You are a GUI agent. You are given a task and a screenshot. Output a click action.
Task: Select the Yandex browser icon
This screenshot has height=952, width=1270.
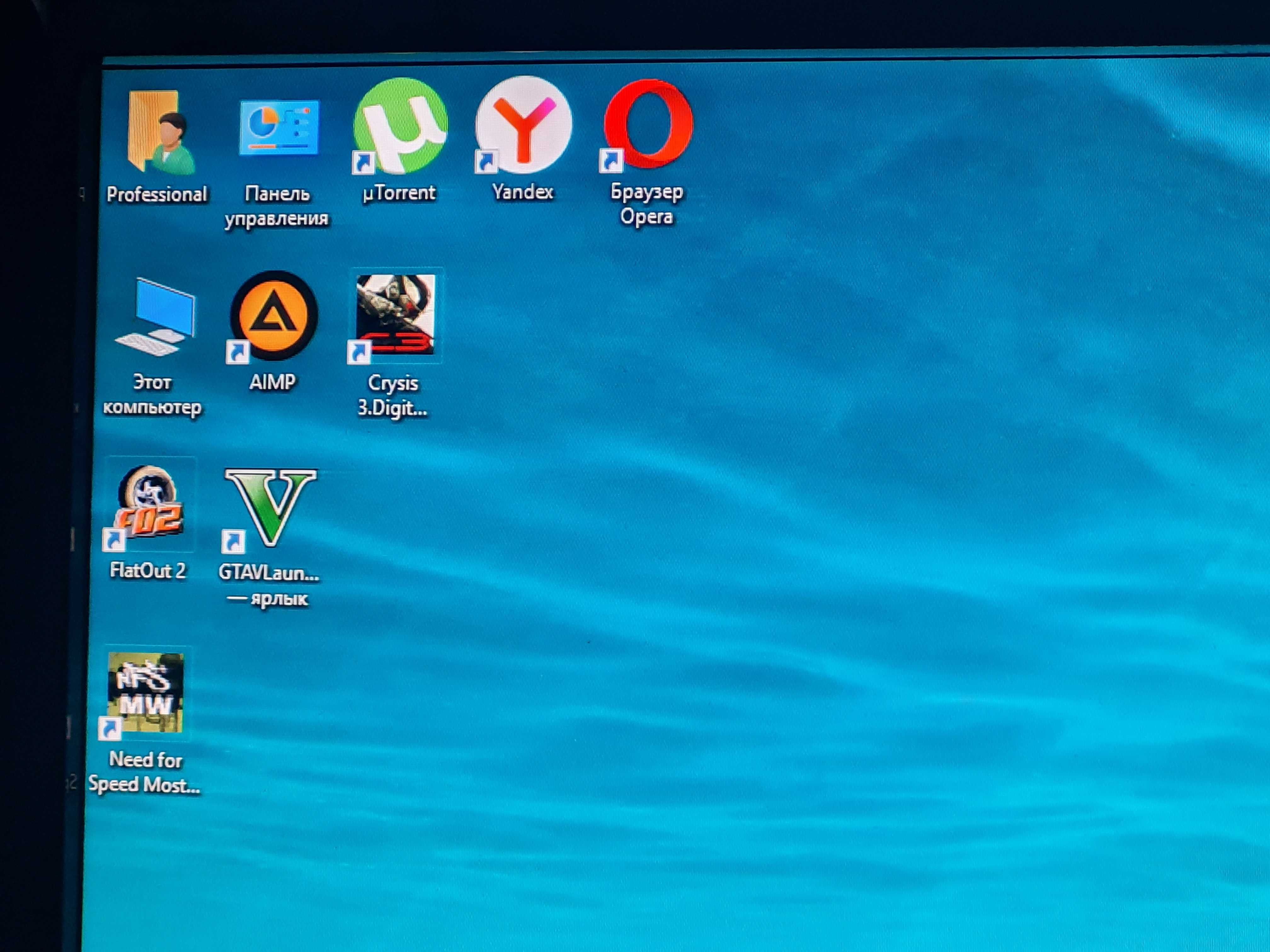pos(523,125)
